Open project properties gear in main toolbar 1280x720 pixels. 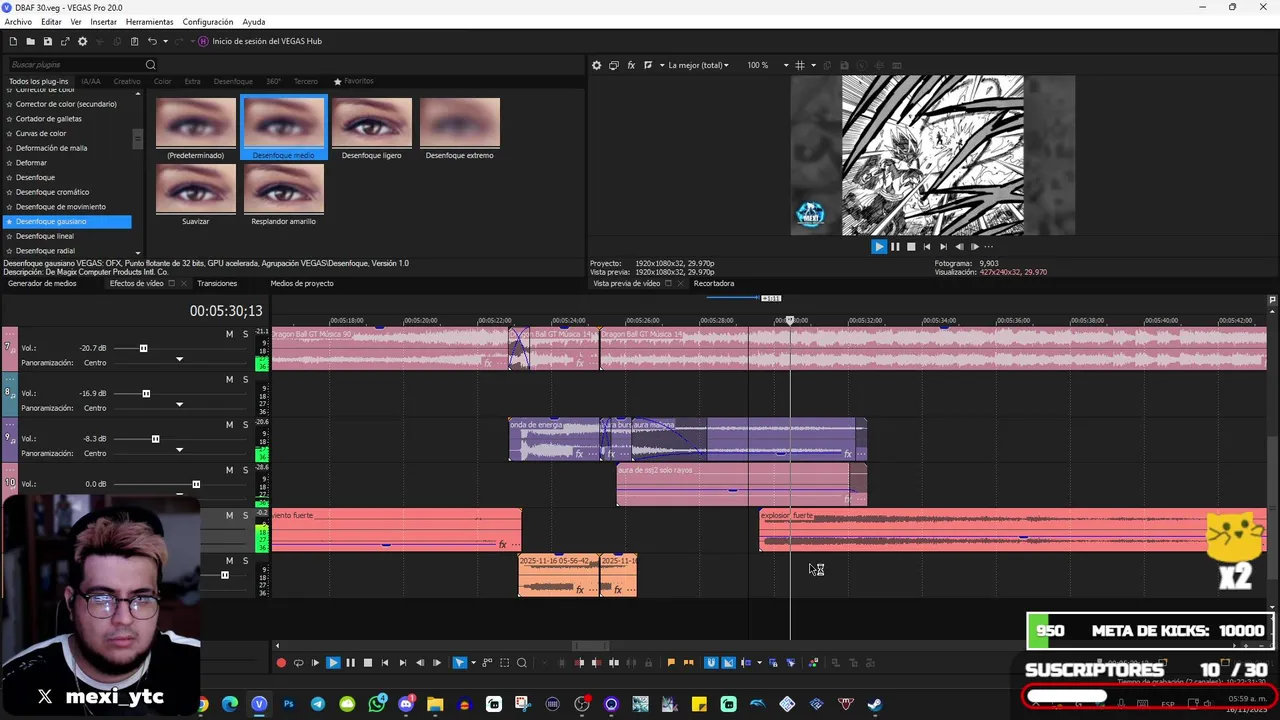pos(82,41)
